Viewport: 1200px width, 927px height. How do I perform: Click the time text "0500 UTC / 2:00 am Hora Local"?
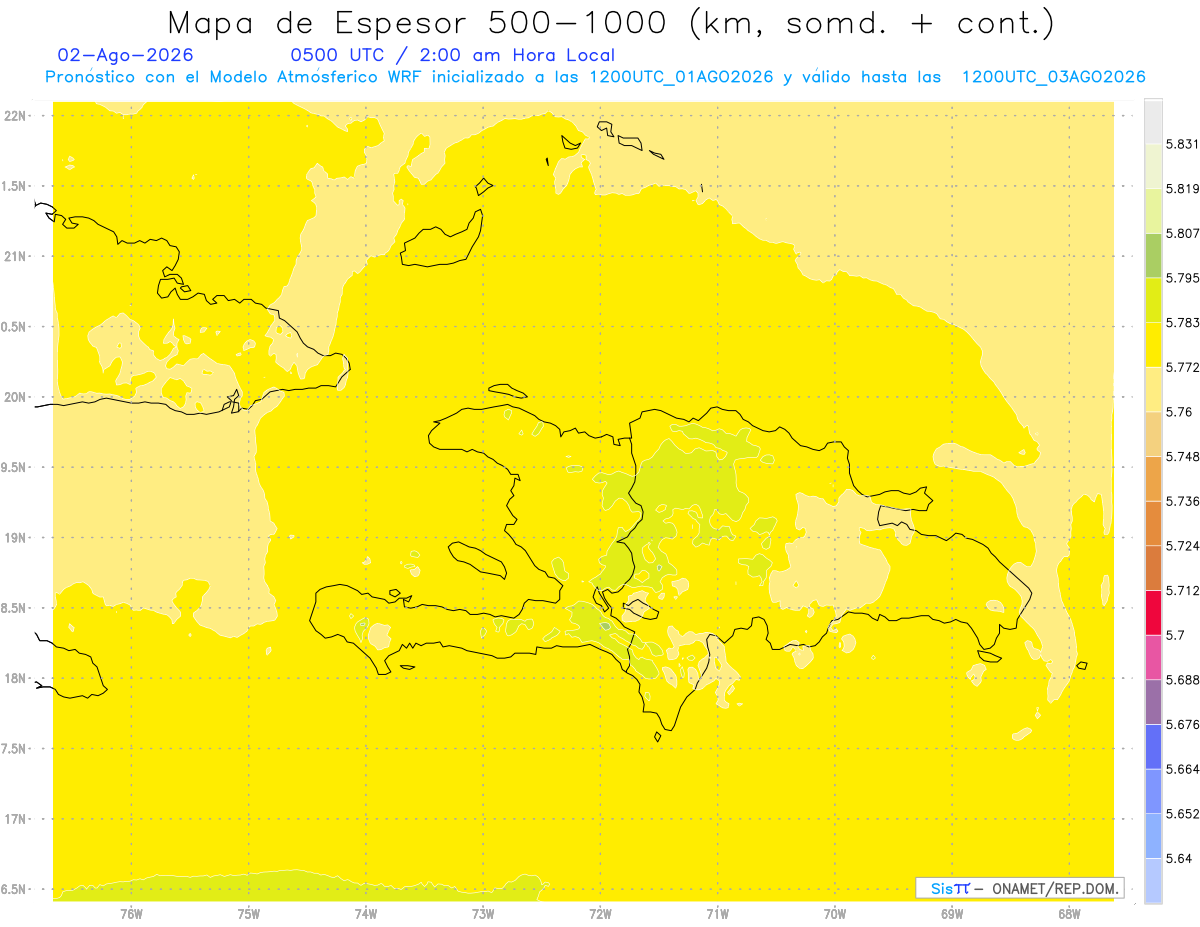453,55
